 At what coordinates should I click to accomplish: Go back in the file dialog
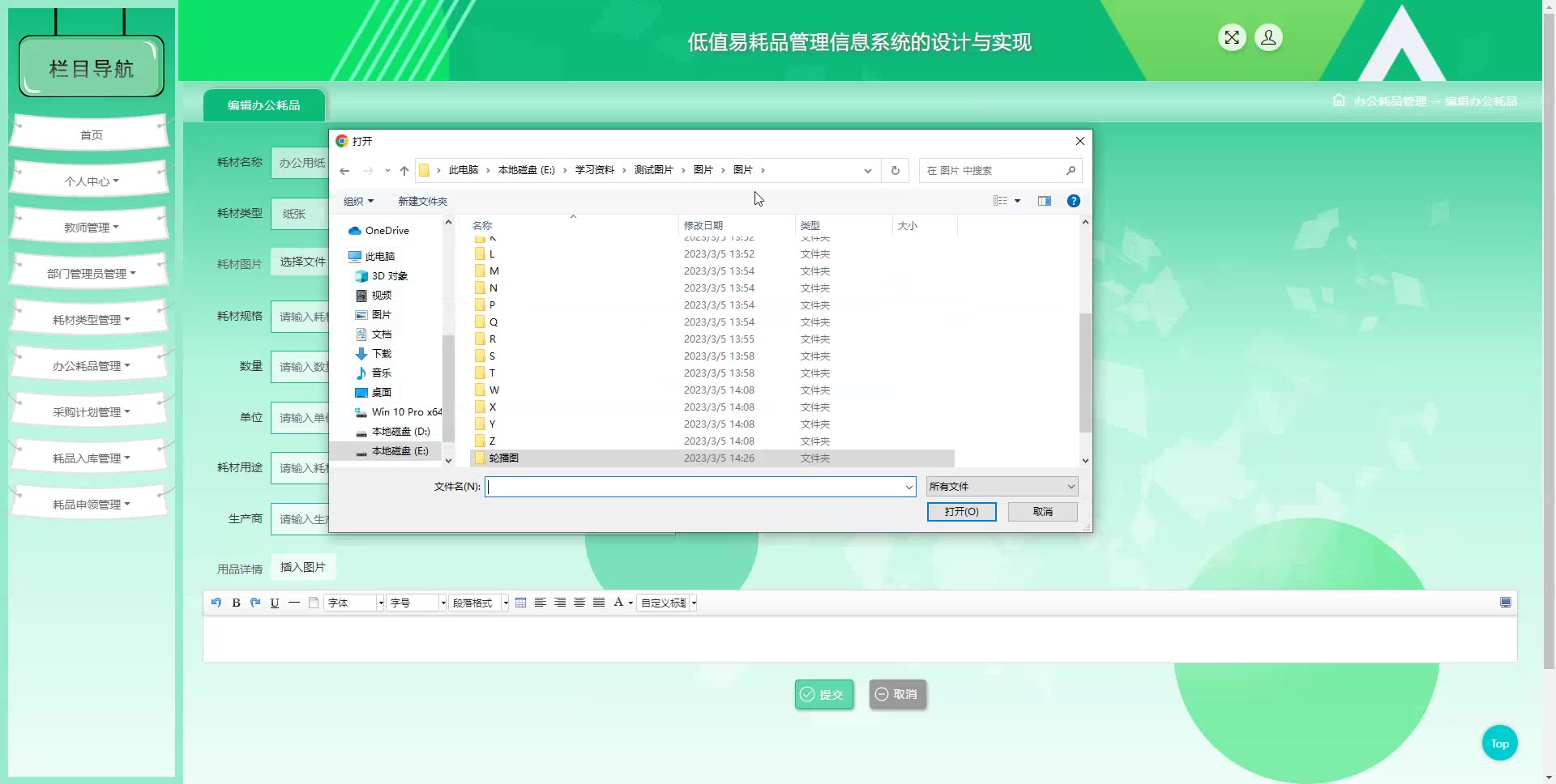[344, 171]
